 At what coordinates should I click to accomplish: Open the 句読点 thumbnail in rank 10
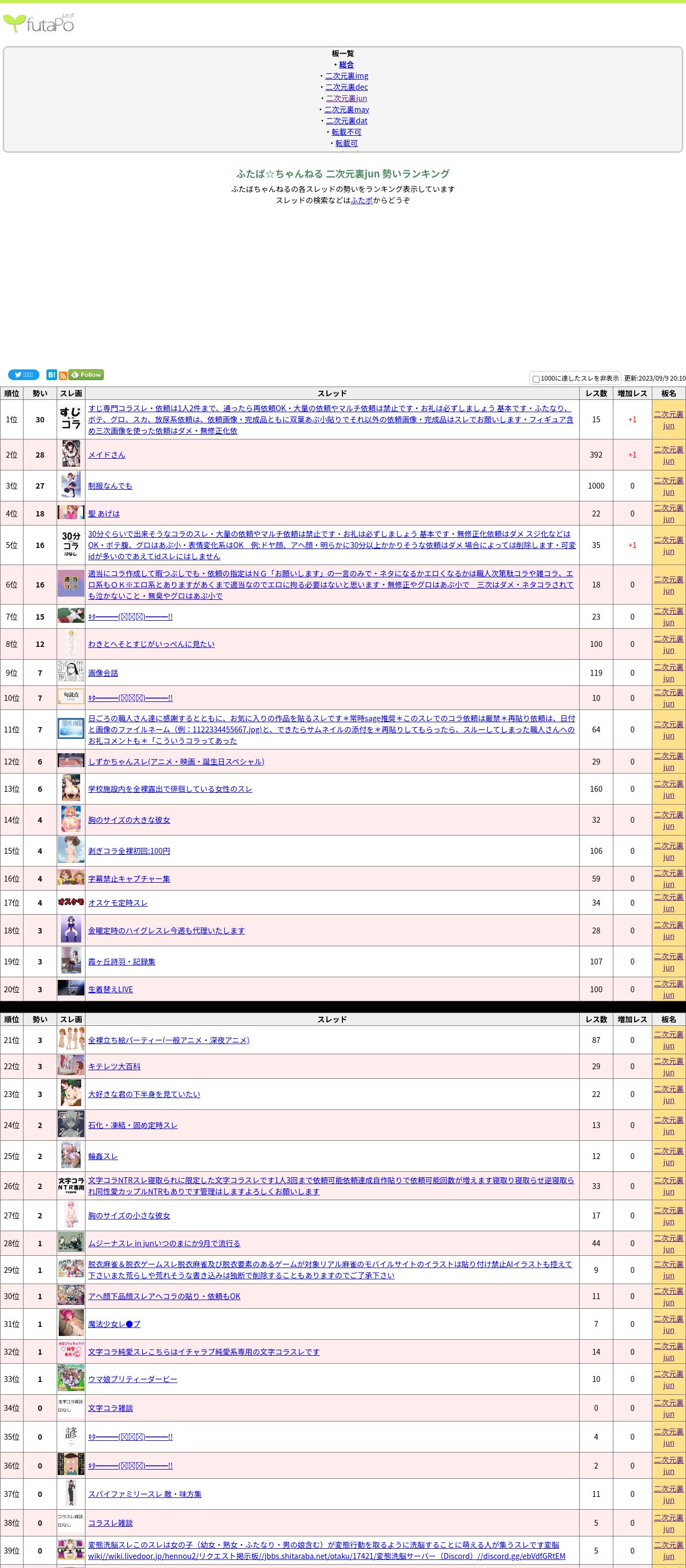pyautogui.click(x=71, y=697)
